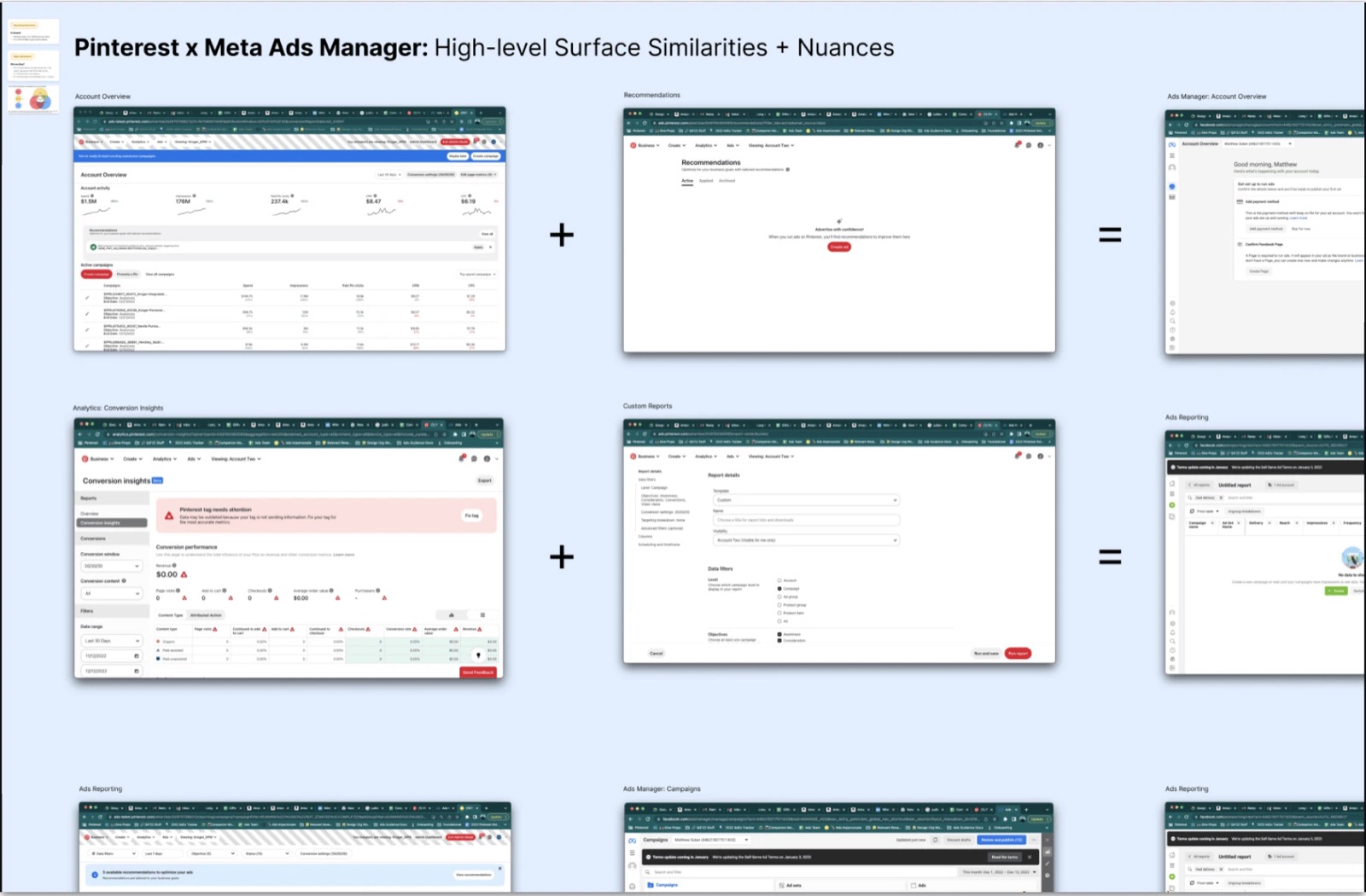The image size is (1366, 896).
Task: Click 11/12/2022 start date field
Action: coord(112,656)
